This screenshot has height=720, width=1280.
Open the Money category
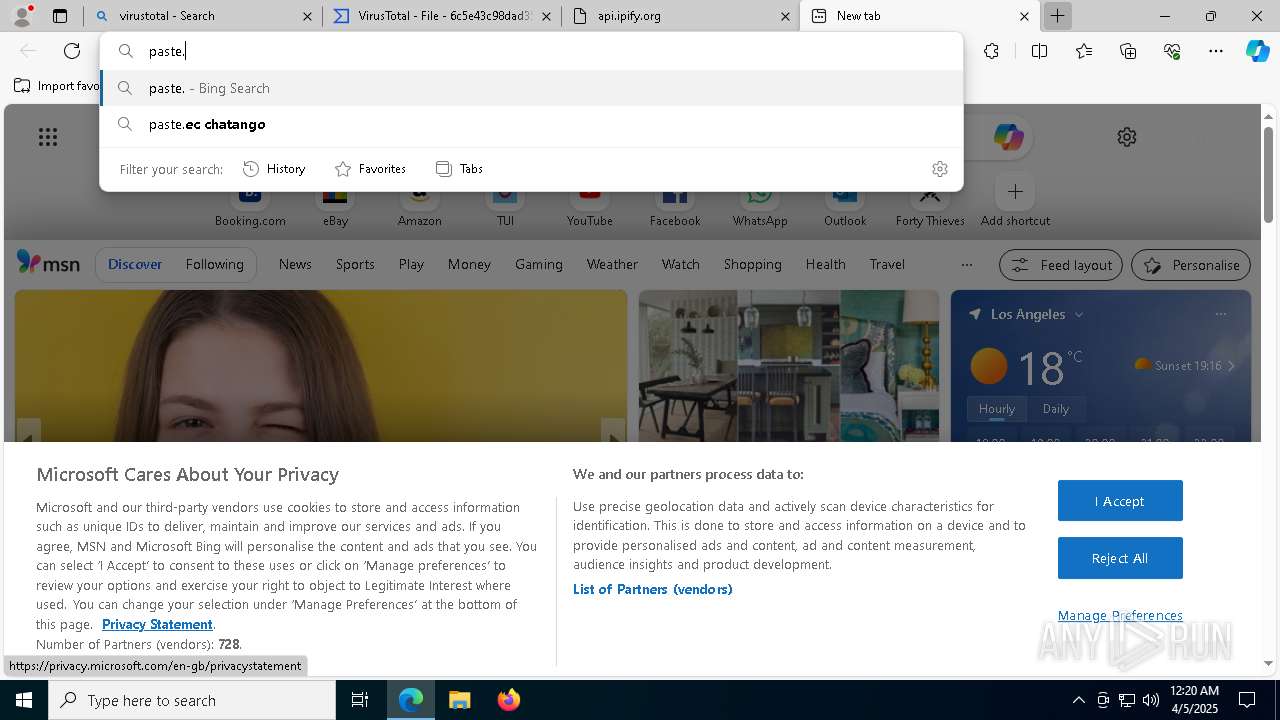click(x=469, y=264)
